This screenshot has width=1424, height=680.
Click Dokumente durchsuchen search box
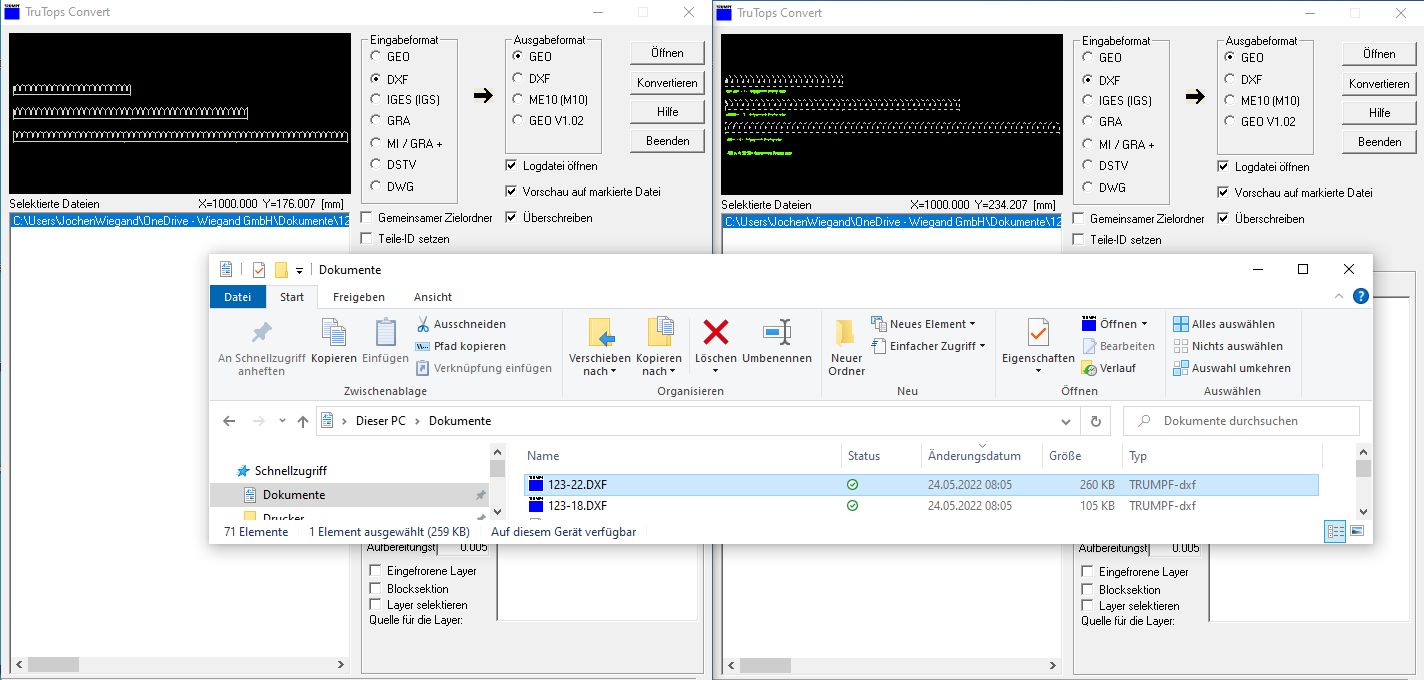(1241, 421)
